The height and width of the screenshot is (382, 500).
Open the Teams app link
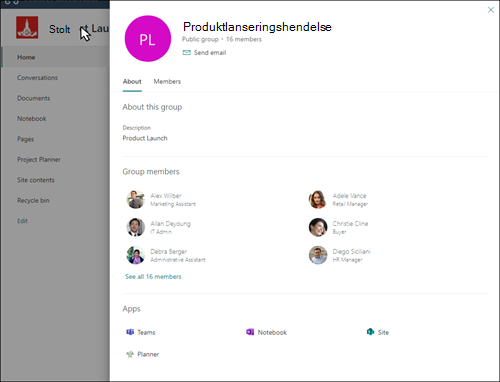146,332
